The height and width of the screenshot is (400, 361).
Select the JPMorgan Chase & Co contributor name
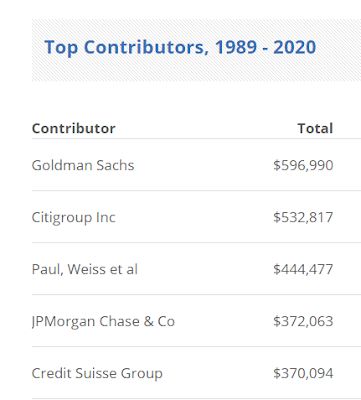[103, 322]
